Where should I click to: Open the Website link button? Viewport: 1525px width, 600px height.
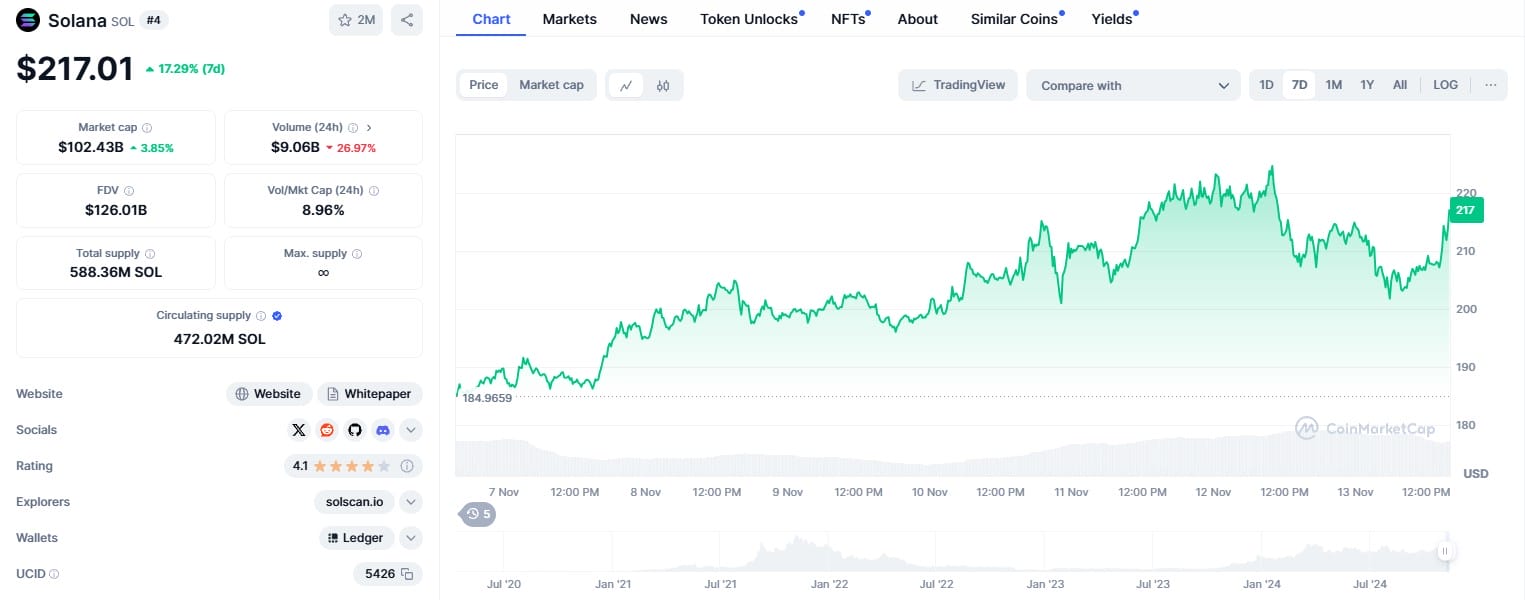click(x=269, y=394)
